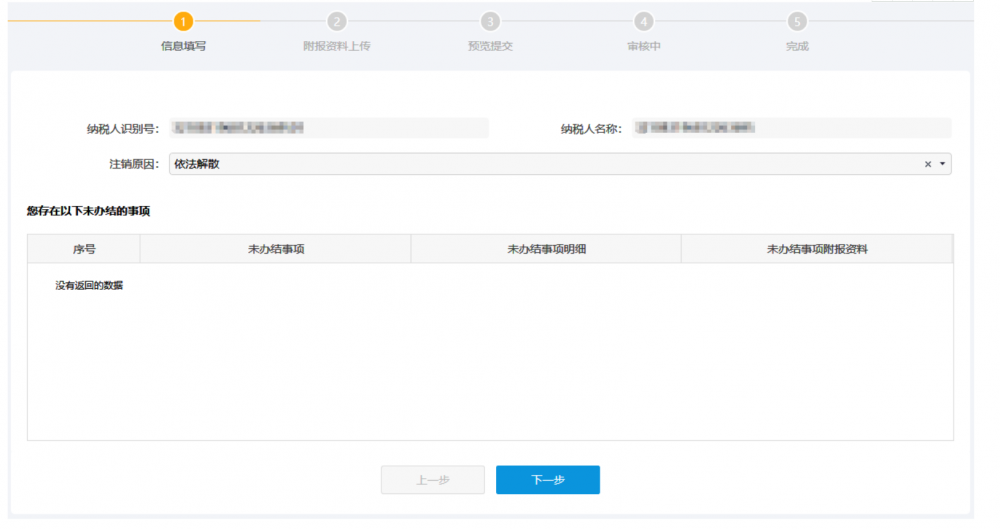Viewport: 1000px width, 529px height.
Task: Open the 依法解散 reason combo box
Action: [x=540, y=164]
